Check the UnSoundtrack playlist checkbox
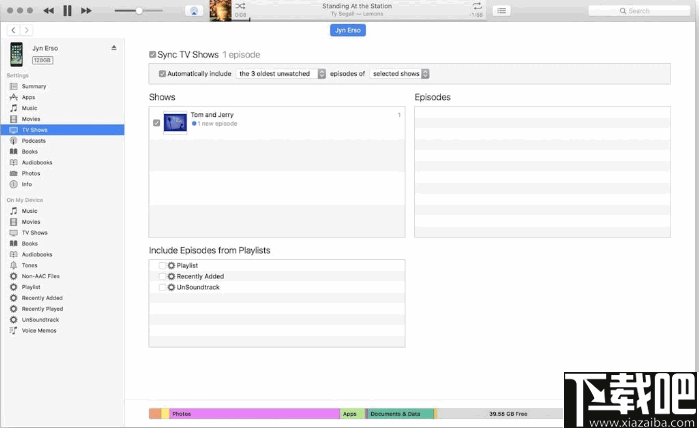 tap(162, 288)
